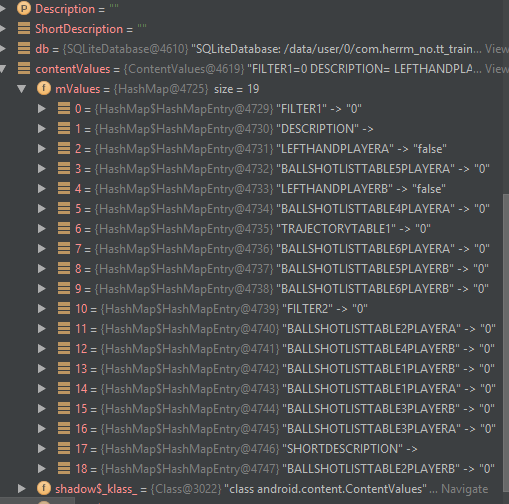The width and height of the screenshot is (509, 504).
Task: Open View link for db value
Action: click(x=497, y=49)
